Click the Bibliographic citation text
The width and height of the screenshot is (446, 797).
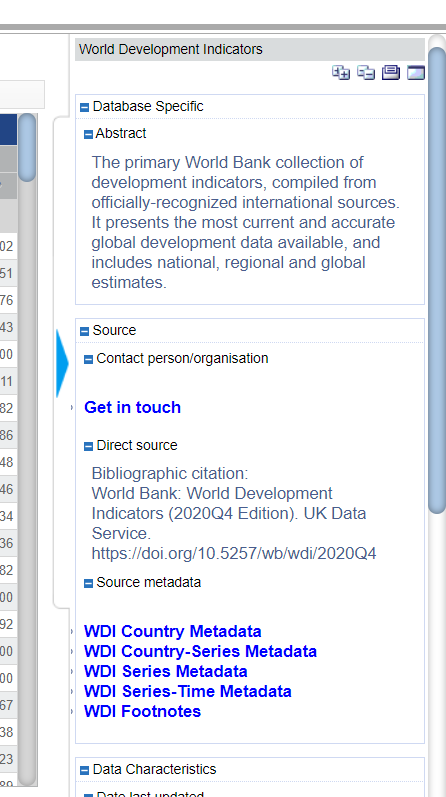pos(170,473)
